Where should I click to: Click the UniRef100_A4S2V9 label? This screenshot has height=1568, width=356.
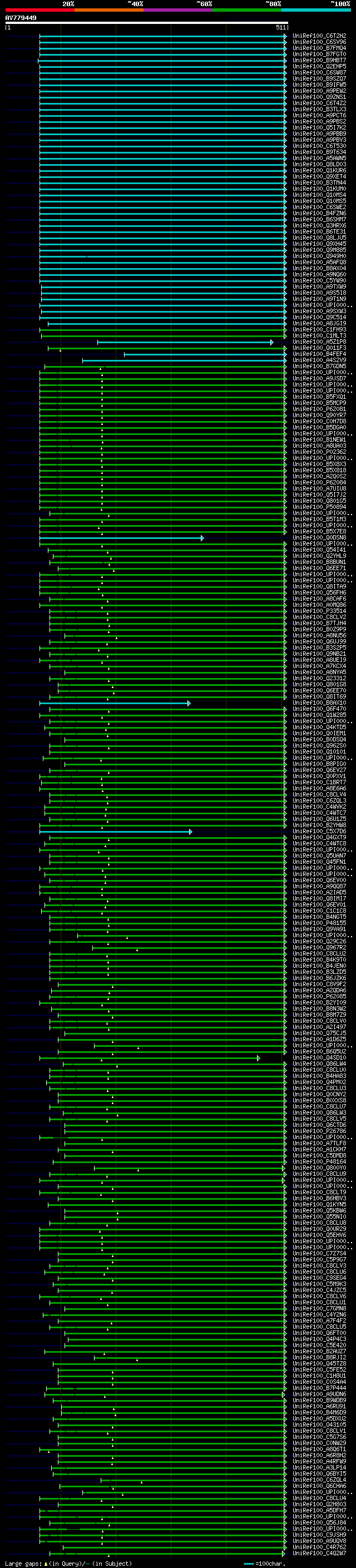pos(319,360)
